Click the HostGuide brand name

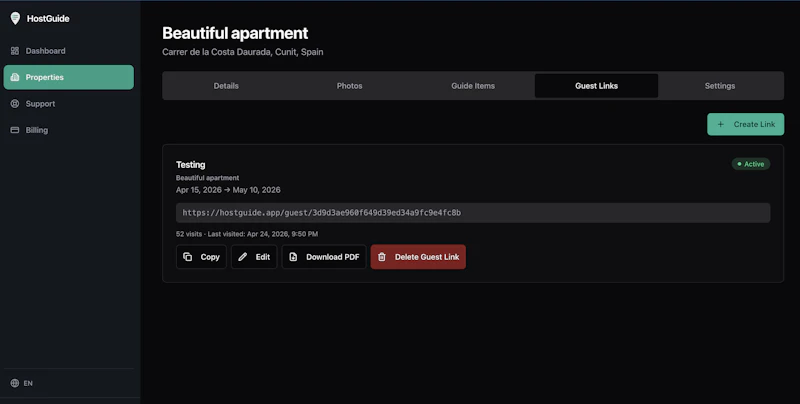[48, 18]
